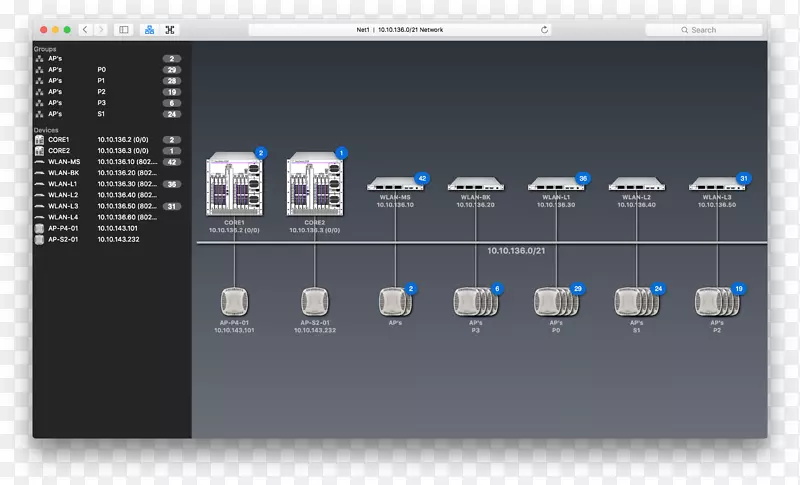Viewport: 800px width, 485px height.
Task: Select the CORE1 switch icon in the diagram
Action: click(x=233, y=185)
